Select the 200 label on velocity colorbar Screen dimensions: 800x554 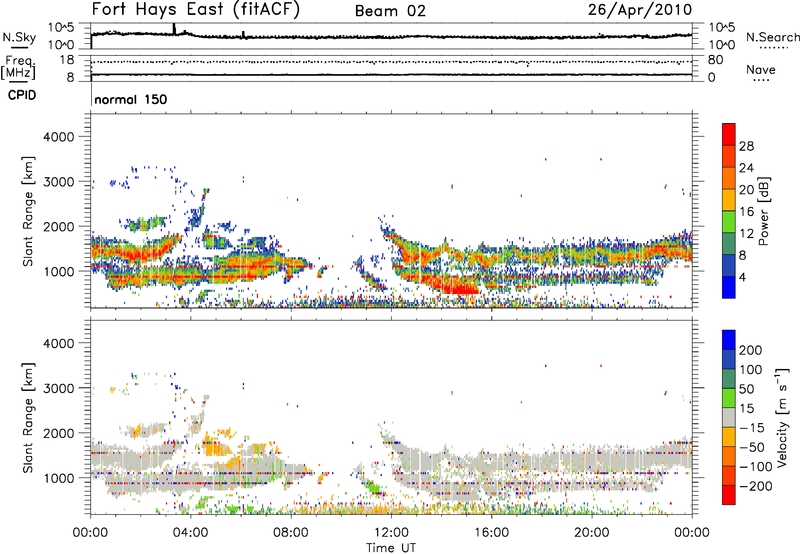pyautogui.click(x=751, y=350)
